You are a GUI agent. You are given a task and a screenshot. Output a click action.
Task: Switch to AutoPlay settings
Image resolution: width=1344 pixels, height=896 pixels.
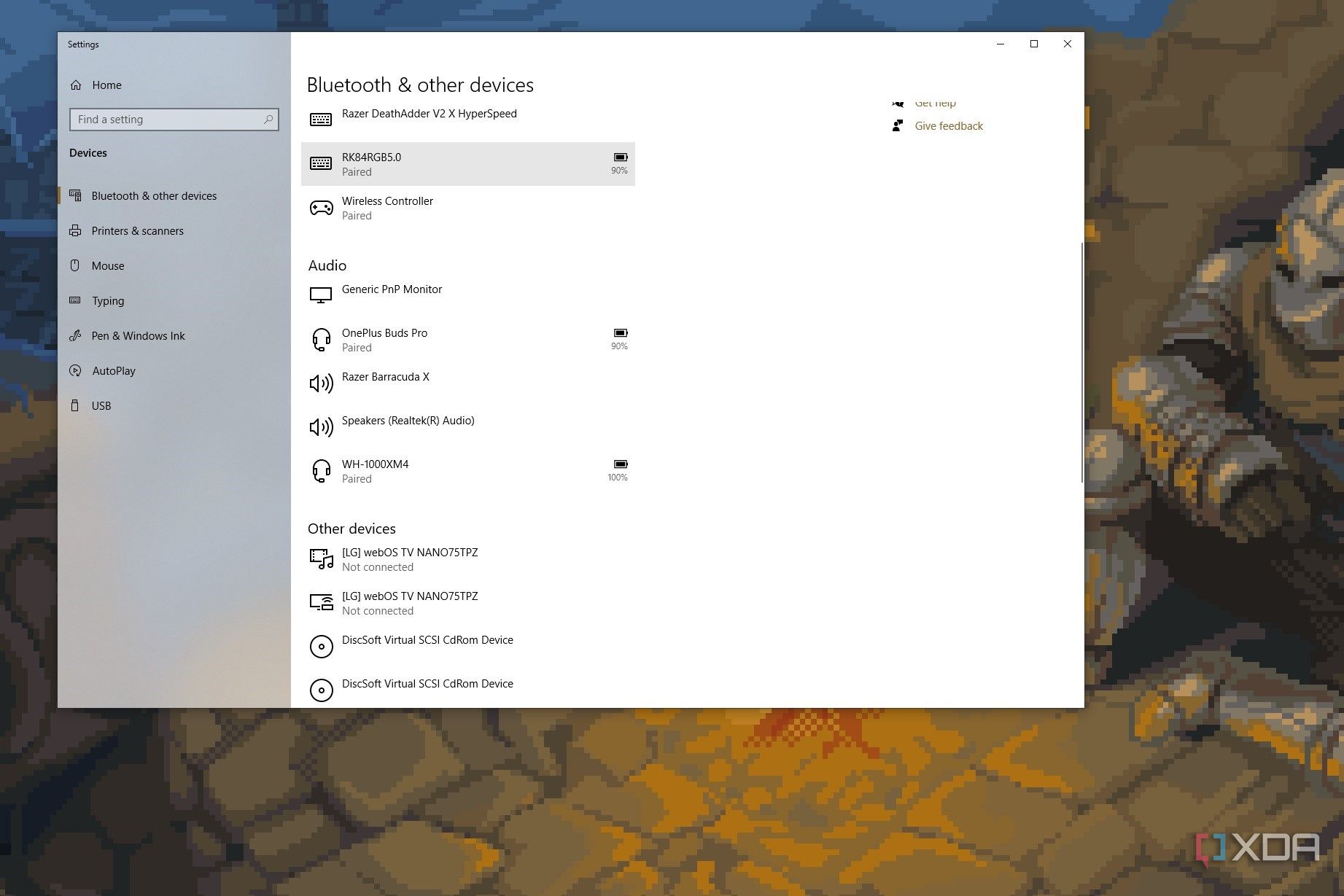coord(174,371)
